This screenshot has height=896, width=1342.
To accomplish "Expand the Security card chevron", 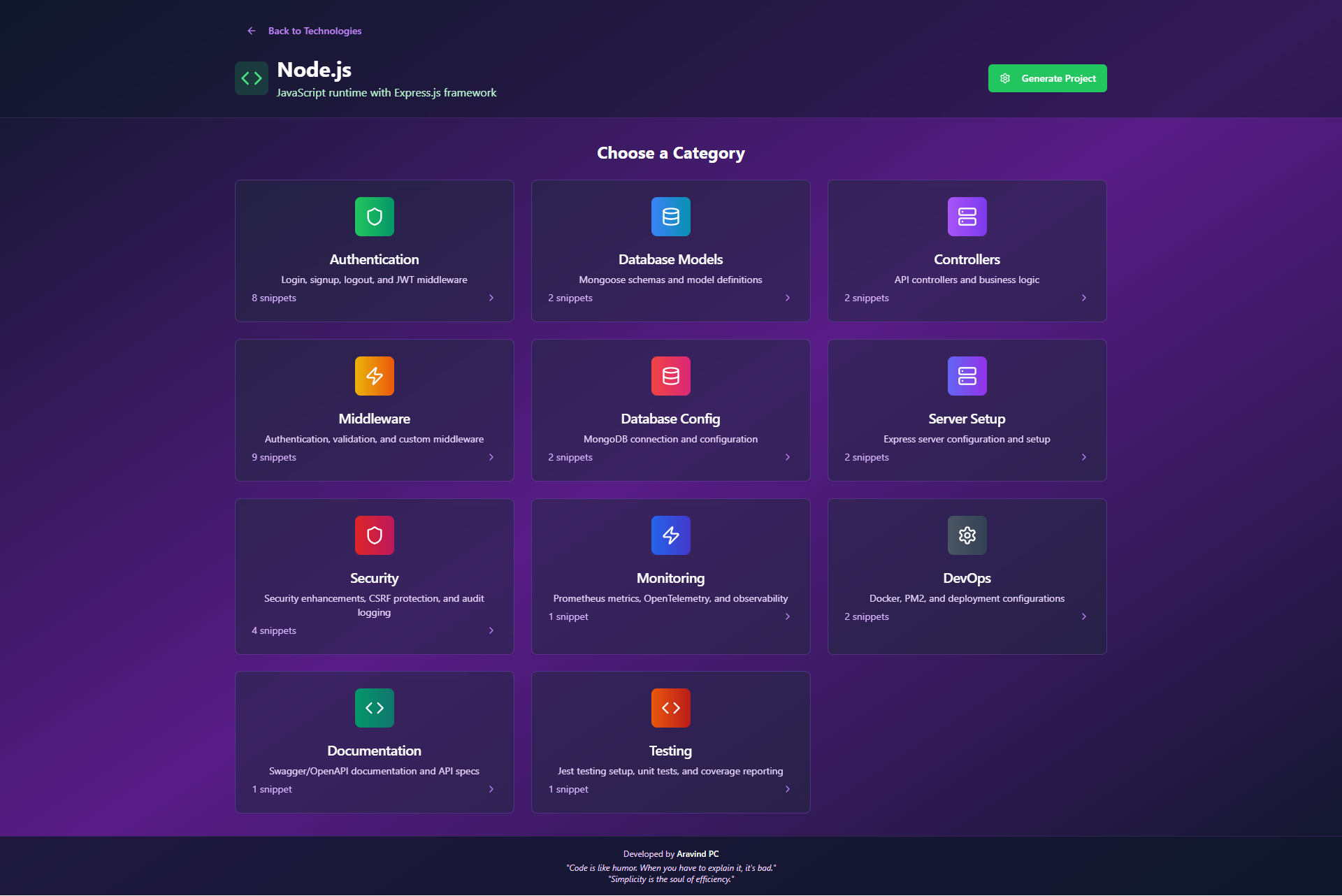I will pos(491,630).
